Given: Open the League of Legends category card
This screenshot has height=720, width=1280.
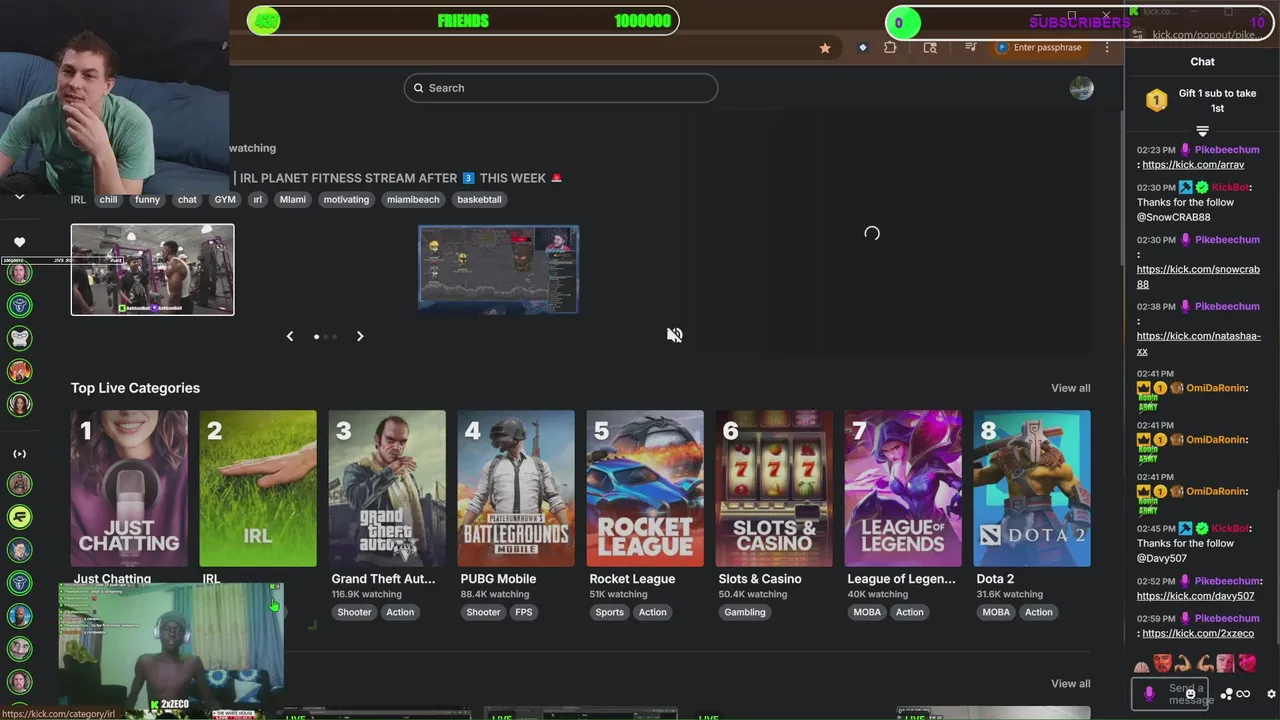Looking at the screenshot, I should pos(903,488).
